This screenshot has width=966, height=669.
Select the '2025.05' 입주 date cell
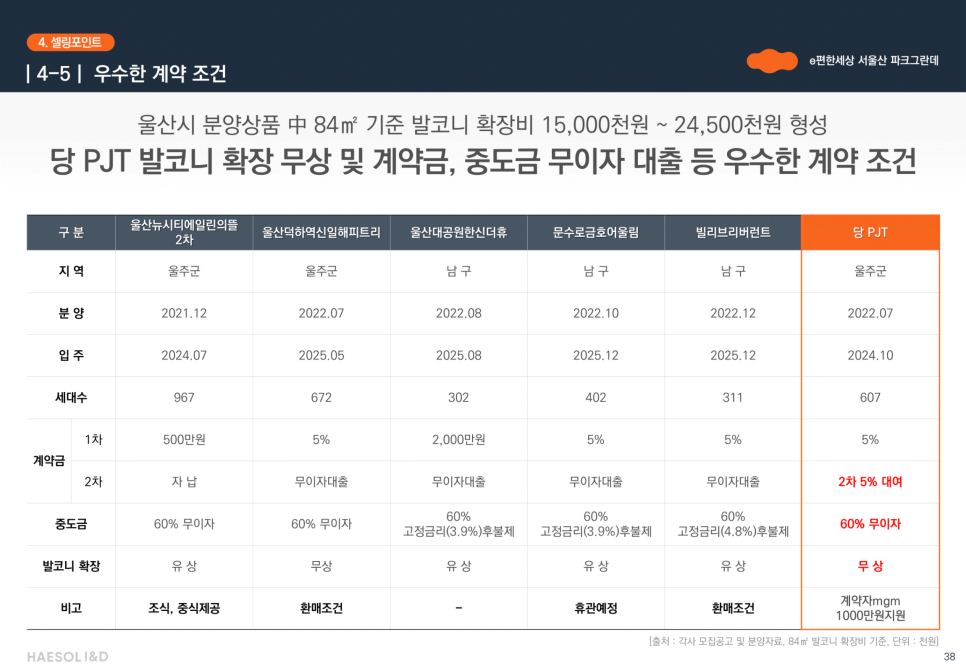click(x=321, y=355)
